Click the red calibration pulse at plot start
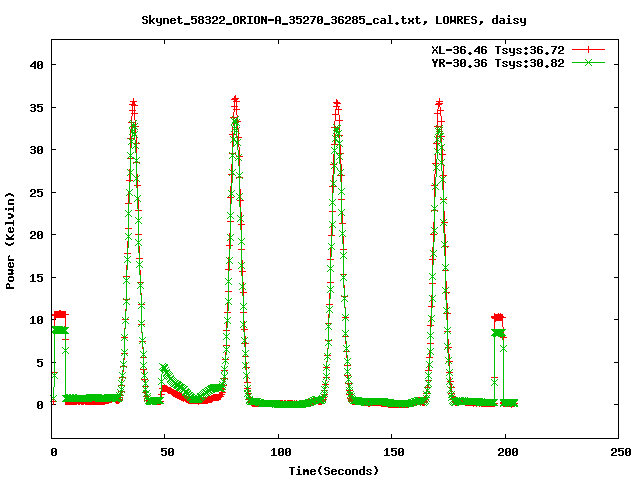 [60, 314]
